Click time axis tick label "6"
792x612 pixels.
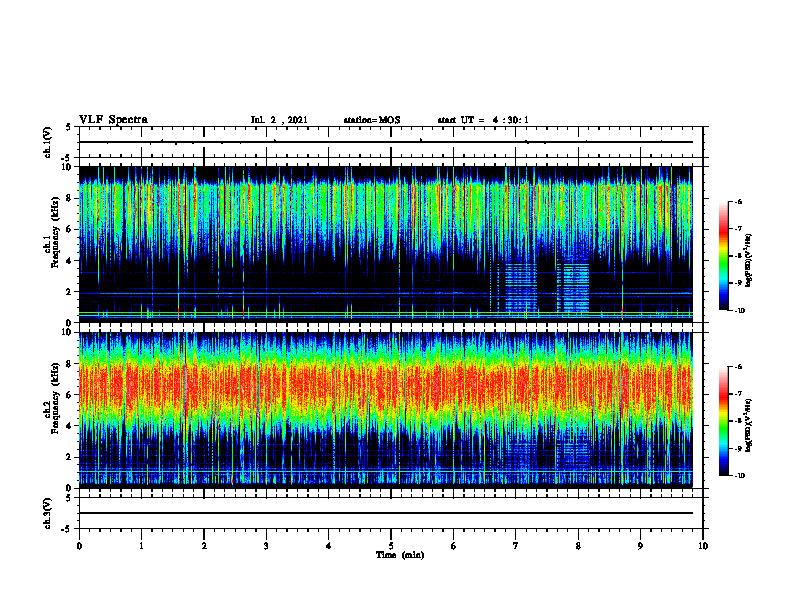[x=454, y=546]
